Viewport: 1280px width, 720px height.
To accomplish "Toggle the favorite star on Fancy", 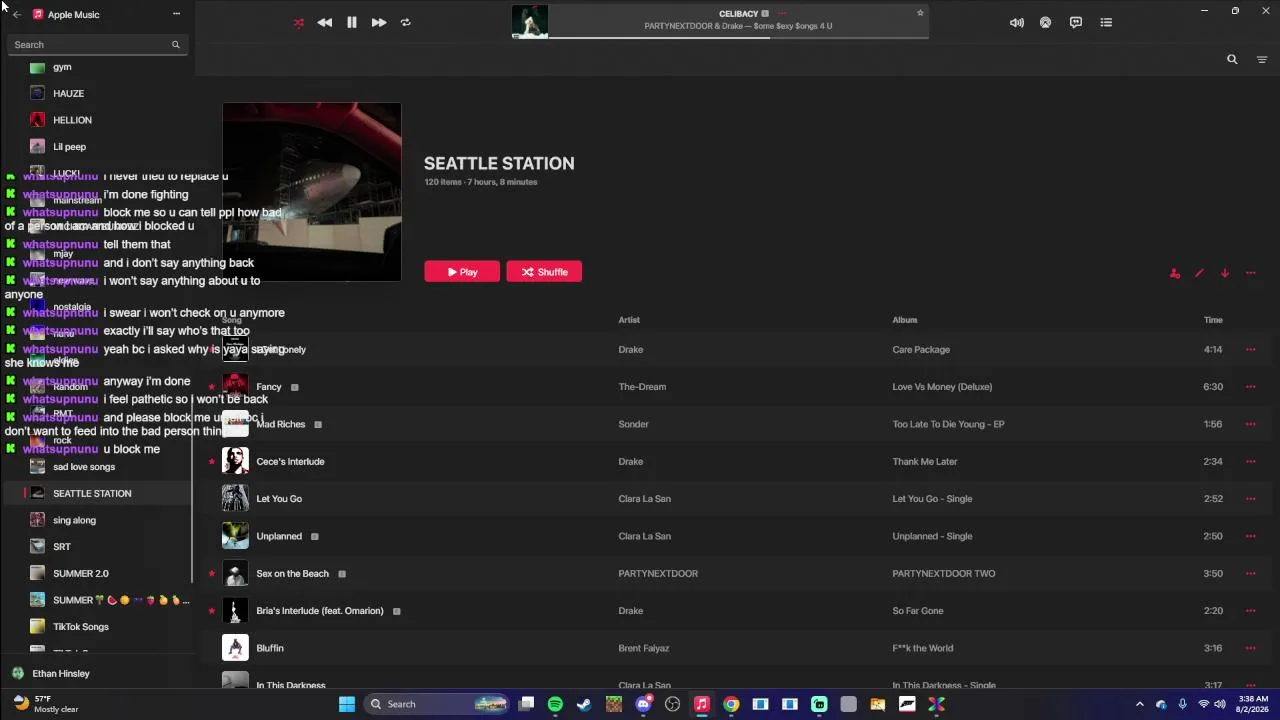I will [x=212, y=387].
